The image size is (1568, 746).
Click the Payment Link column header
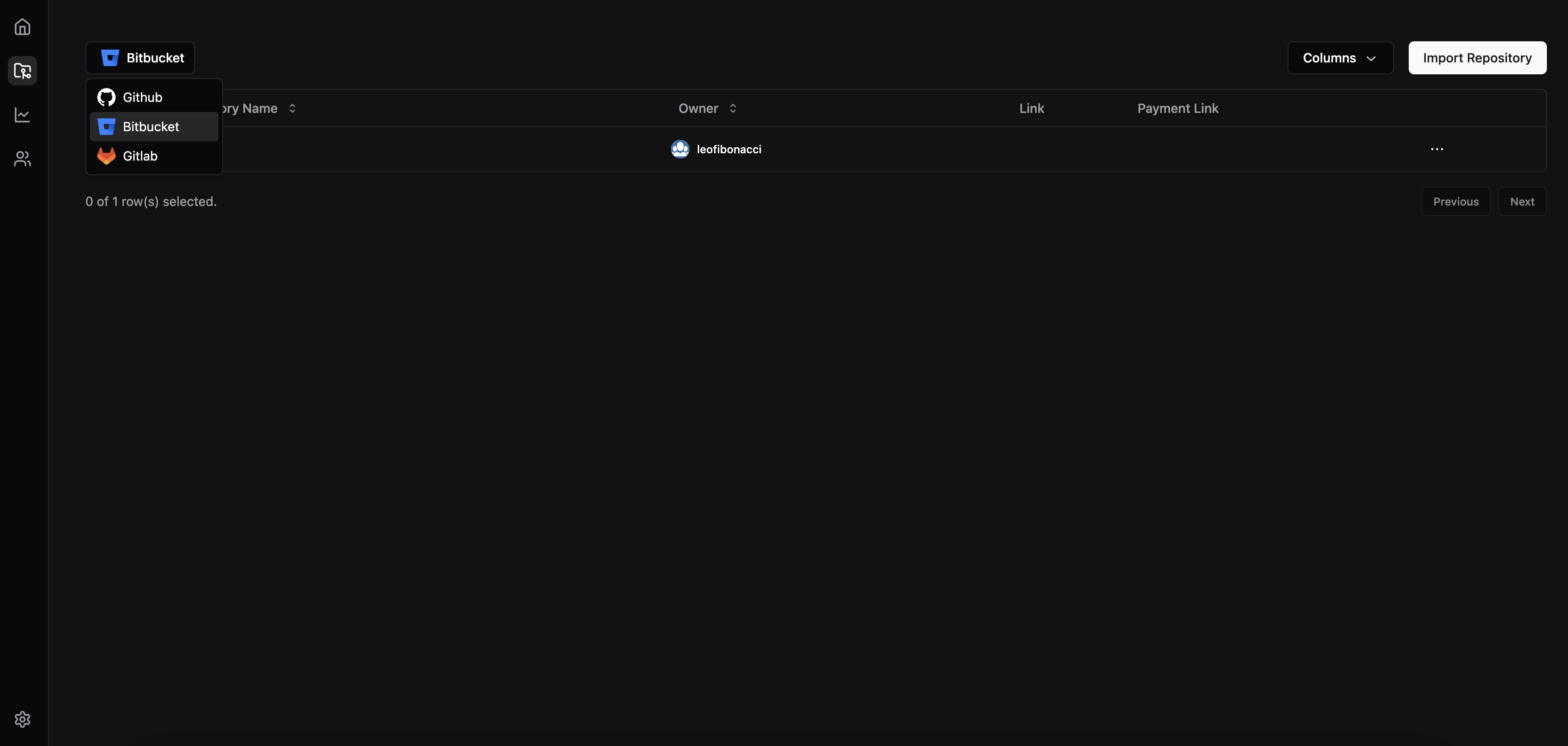click(x=1177, y=108)
